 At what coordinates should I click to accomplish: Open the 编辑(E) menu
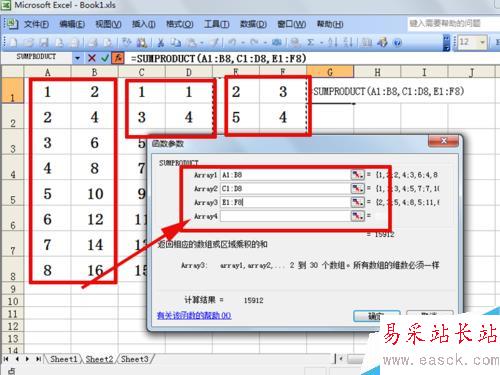click(x=72, y=24)
